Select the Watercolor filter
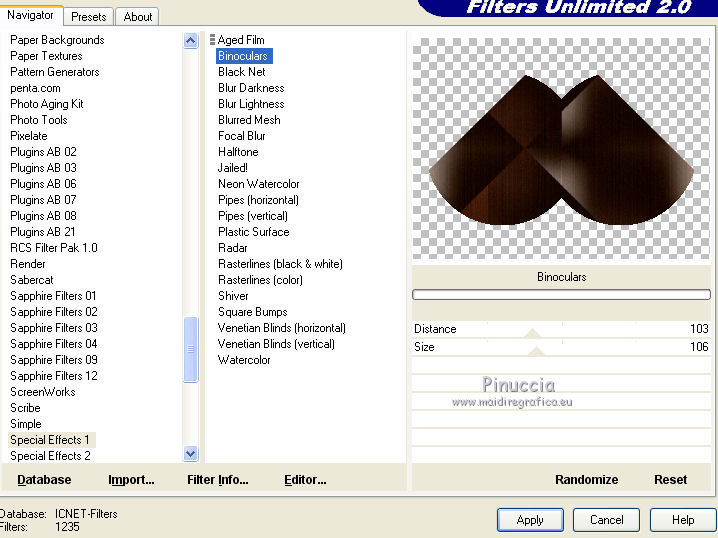 (x=244, y=360)
